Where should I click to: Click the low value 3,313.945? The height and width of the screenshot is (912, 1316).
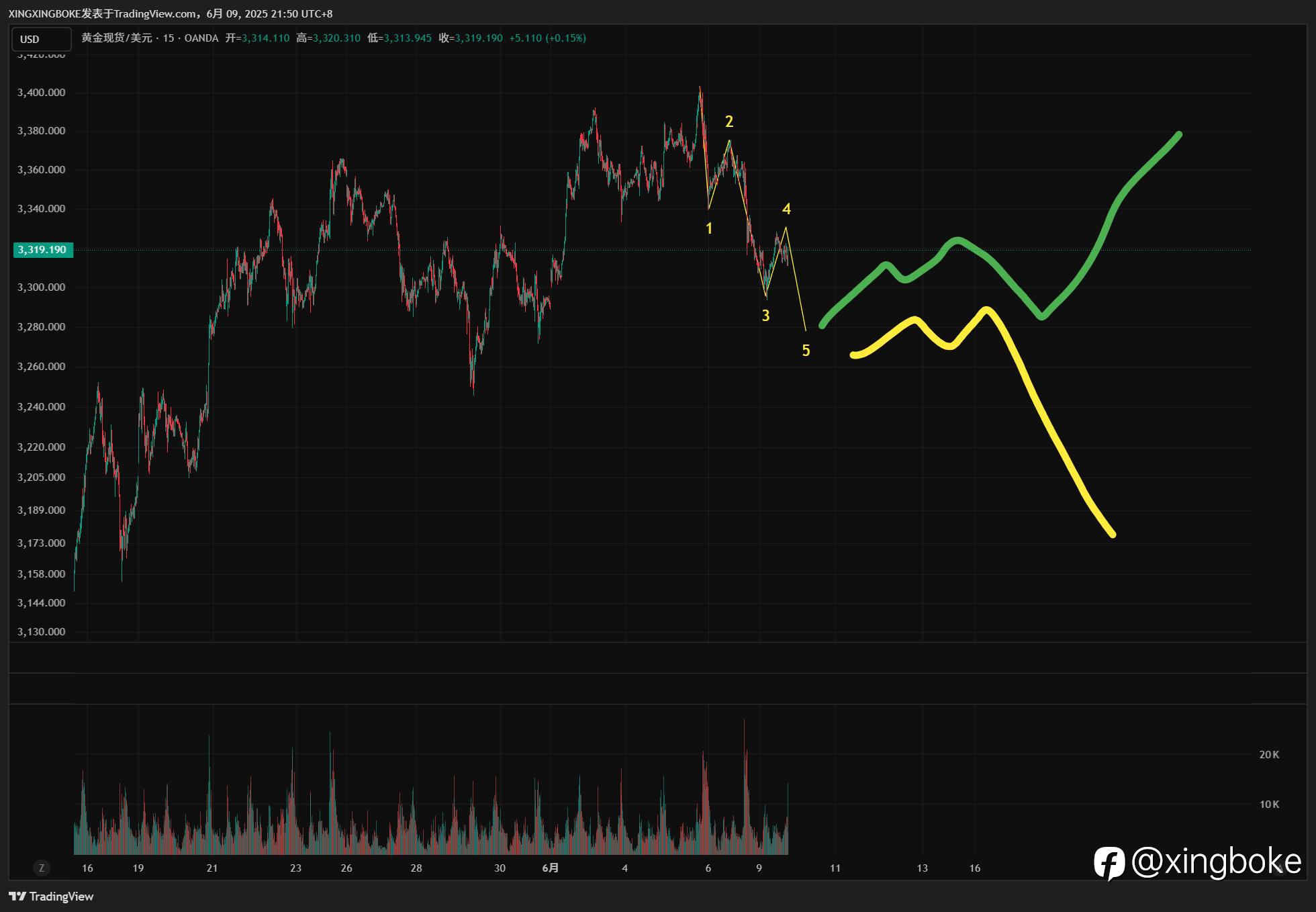coord(408,38)
